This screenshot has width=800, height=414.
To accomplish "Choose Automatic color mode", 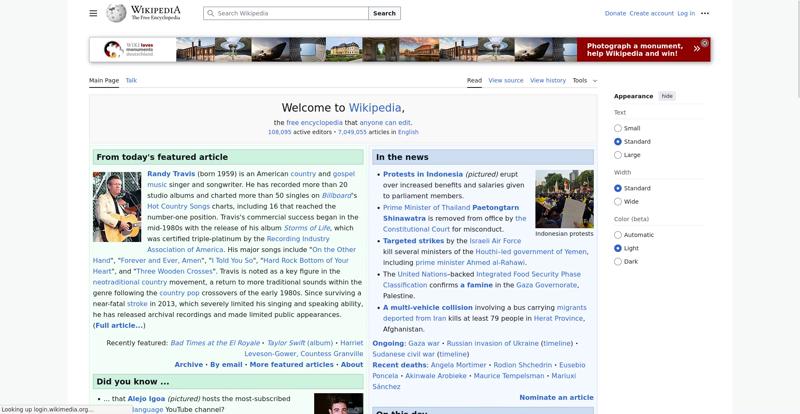I will click(618, 235).
